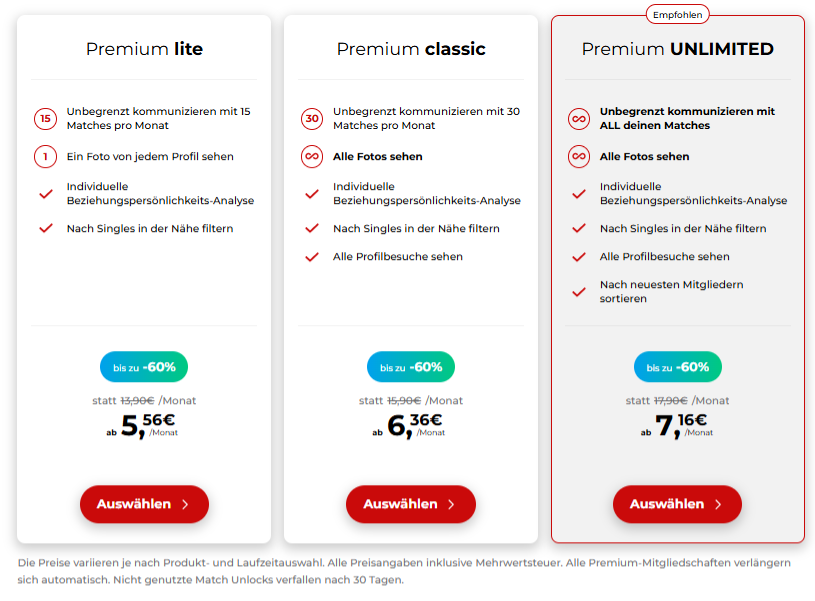Click infinity icon beside 'ALL deinen Matches'

(579, 119)
